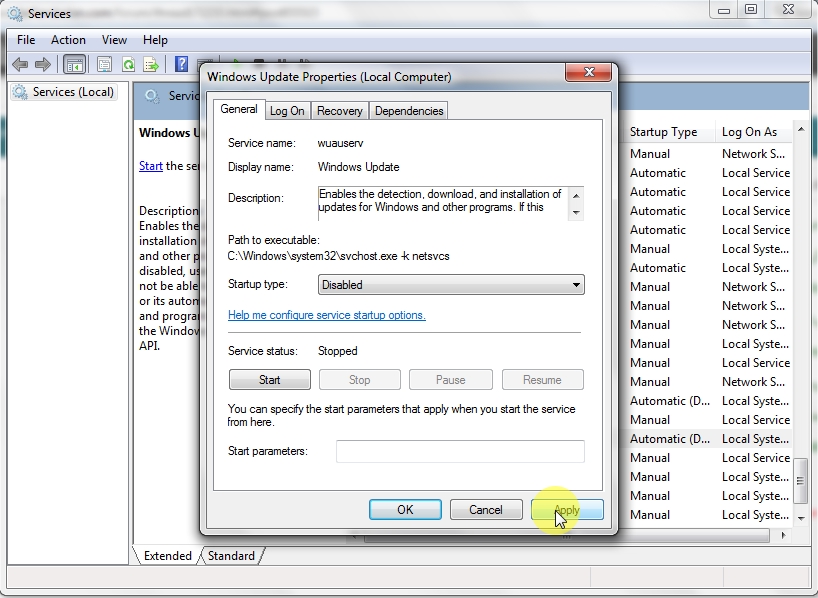Viewport: 818px width, 598px height.
Task: Close the Windows Update Properties dialog
Action: coord(588,72)
